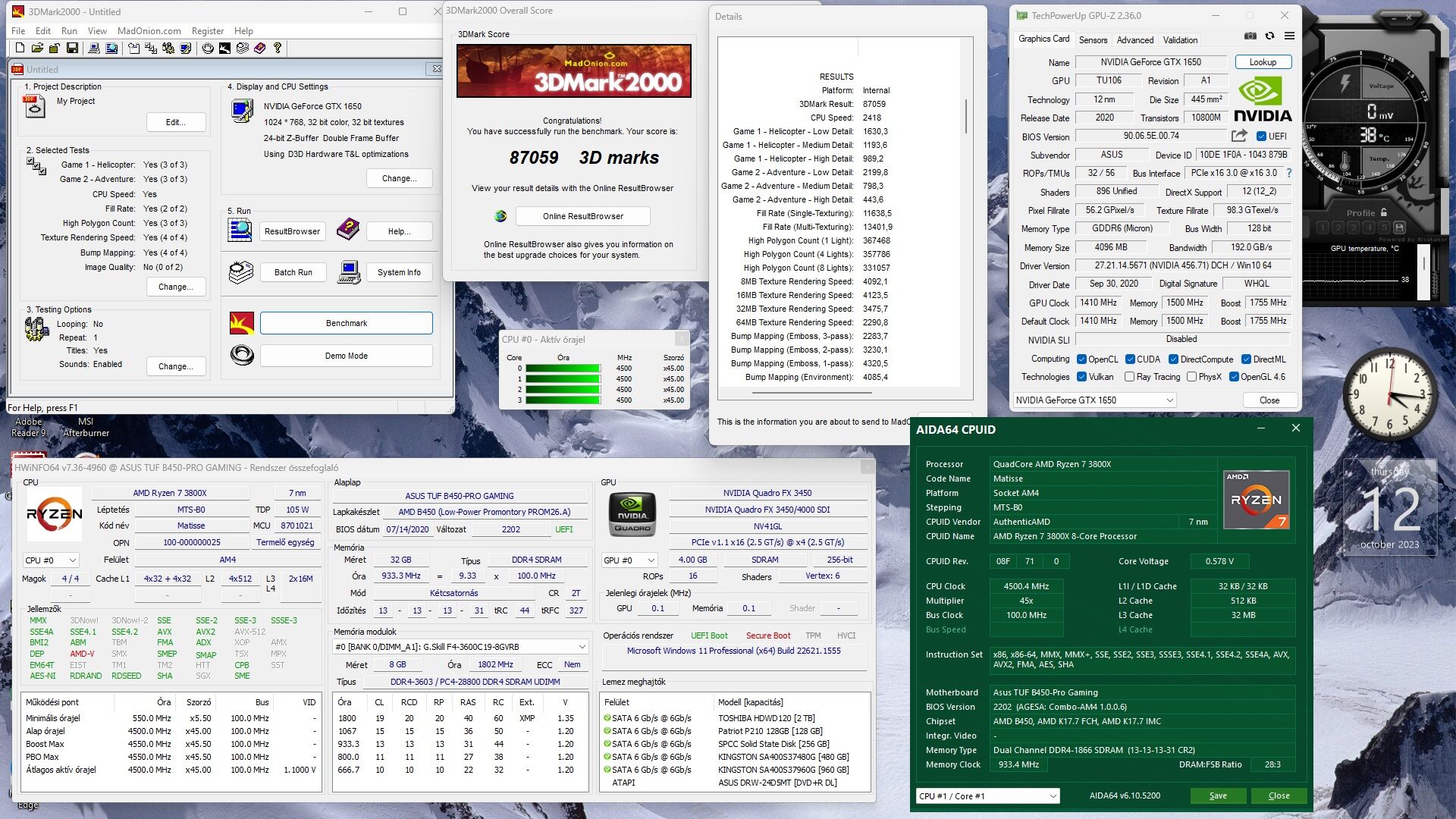1456x819 pixels.
Task: Click the Batch Run button
Action: pyautogui.click(x=293, y=272)
